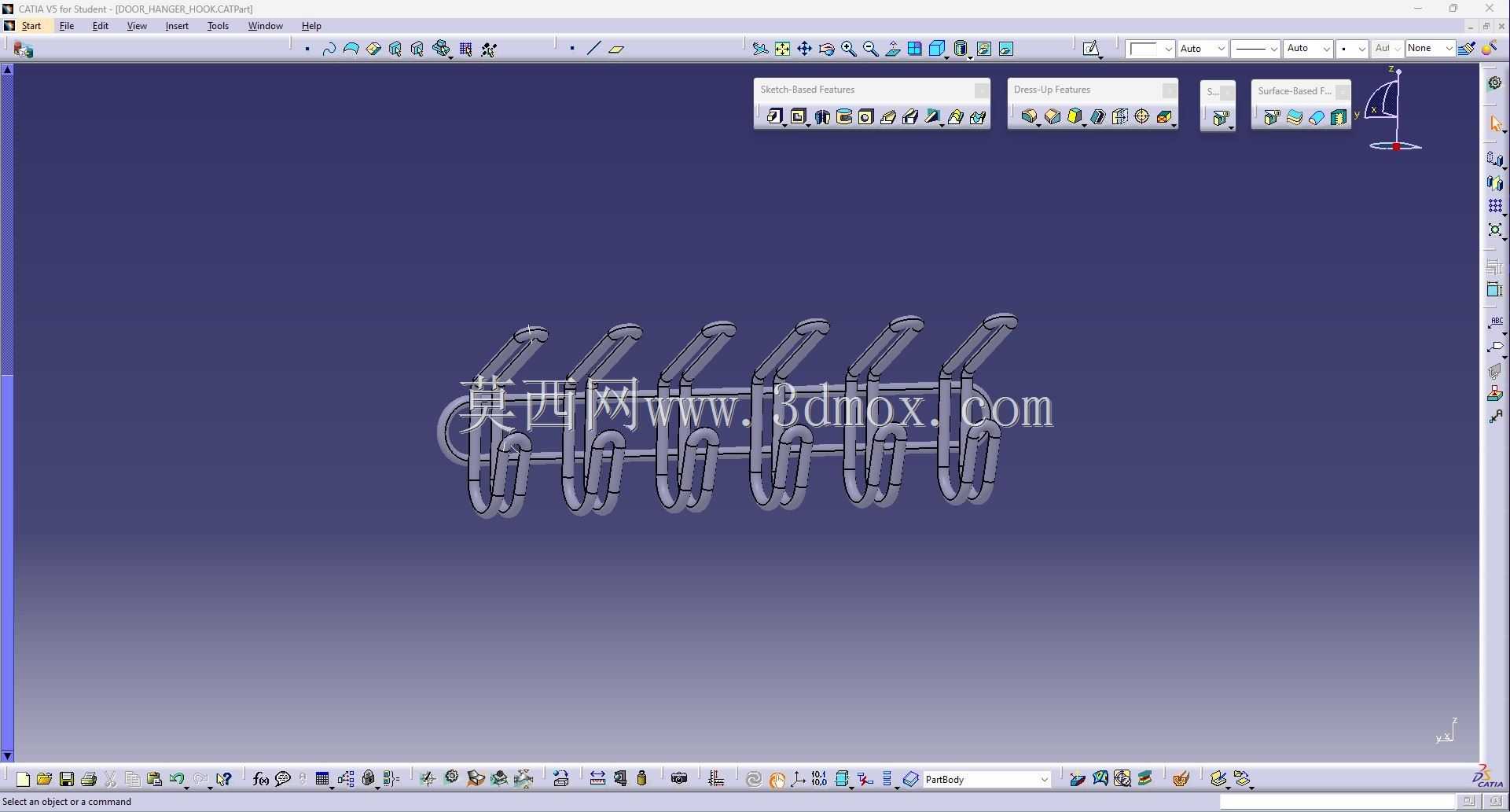Click the Zoom Out icon
The height and width of the screenshot is (812, 1510).
[870, 49]
